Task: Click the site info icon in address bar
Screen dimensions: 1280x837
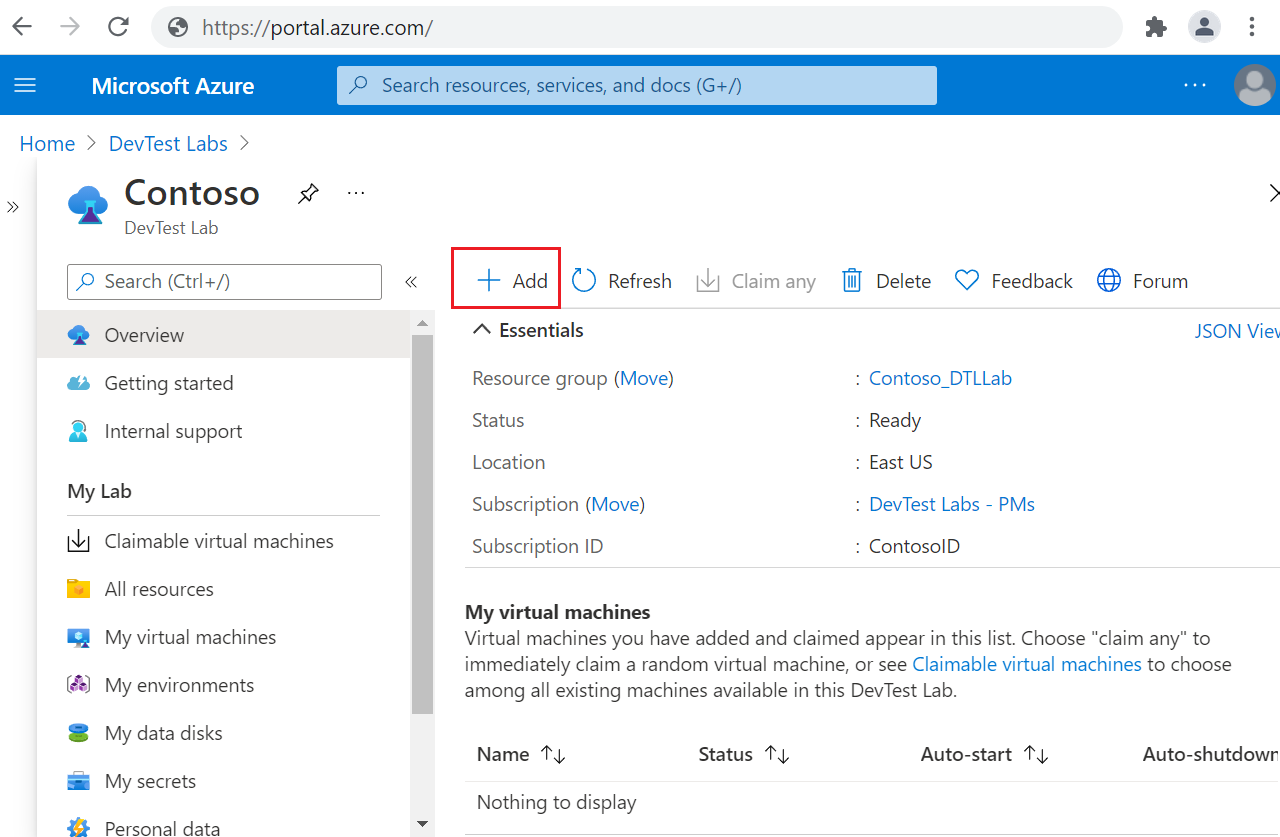Action: [179, 27]
